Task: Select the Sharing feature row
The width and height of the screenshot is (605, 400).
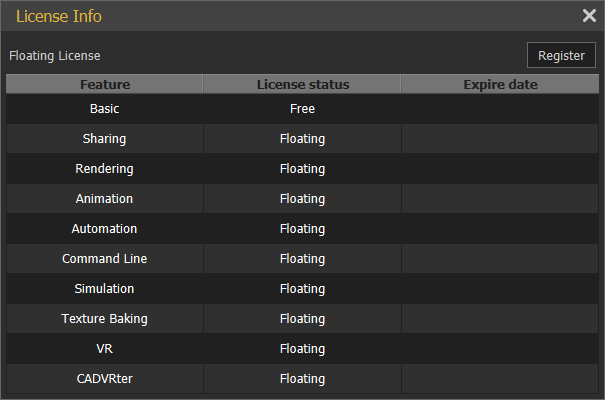Action: coord(105,139)
